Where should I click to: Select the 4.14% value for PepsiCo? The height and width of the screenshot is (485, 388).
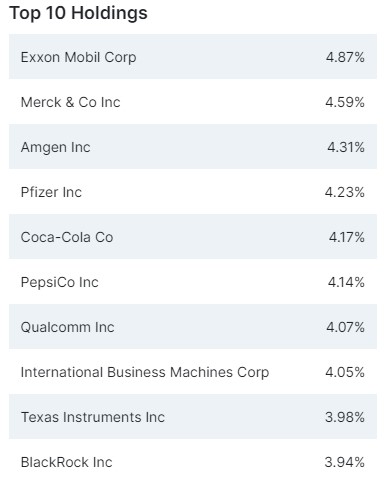346,282
